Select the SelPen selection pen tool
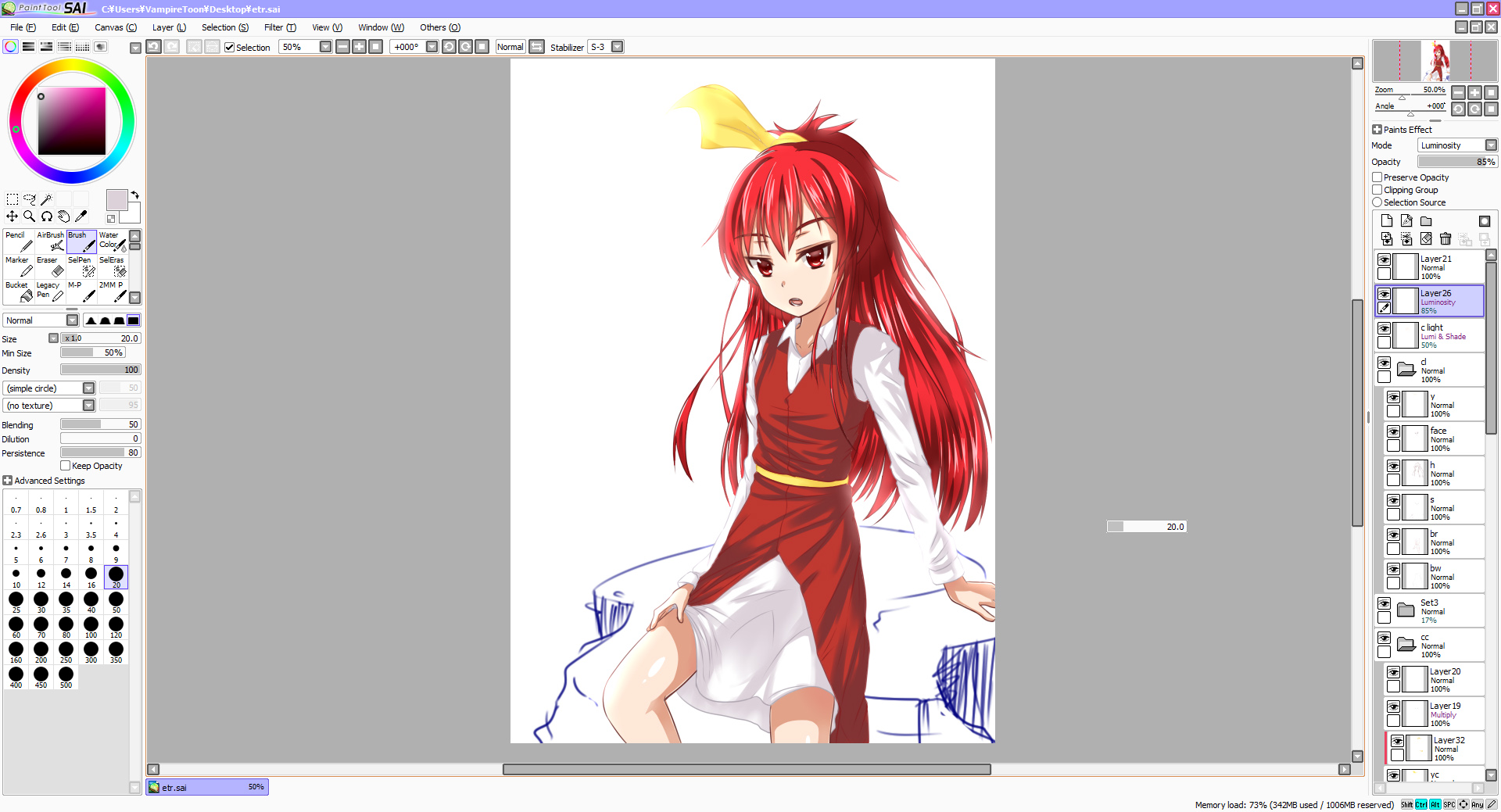1501x812 pixels. pos(81,266)
